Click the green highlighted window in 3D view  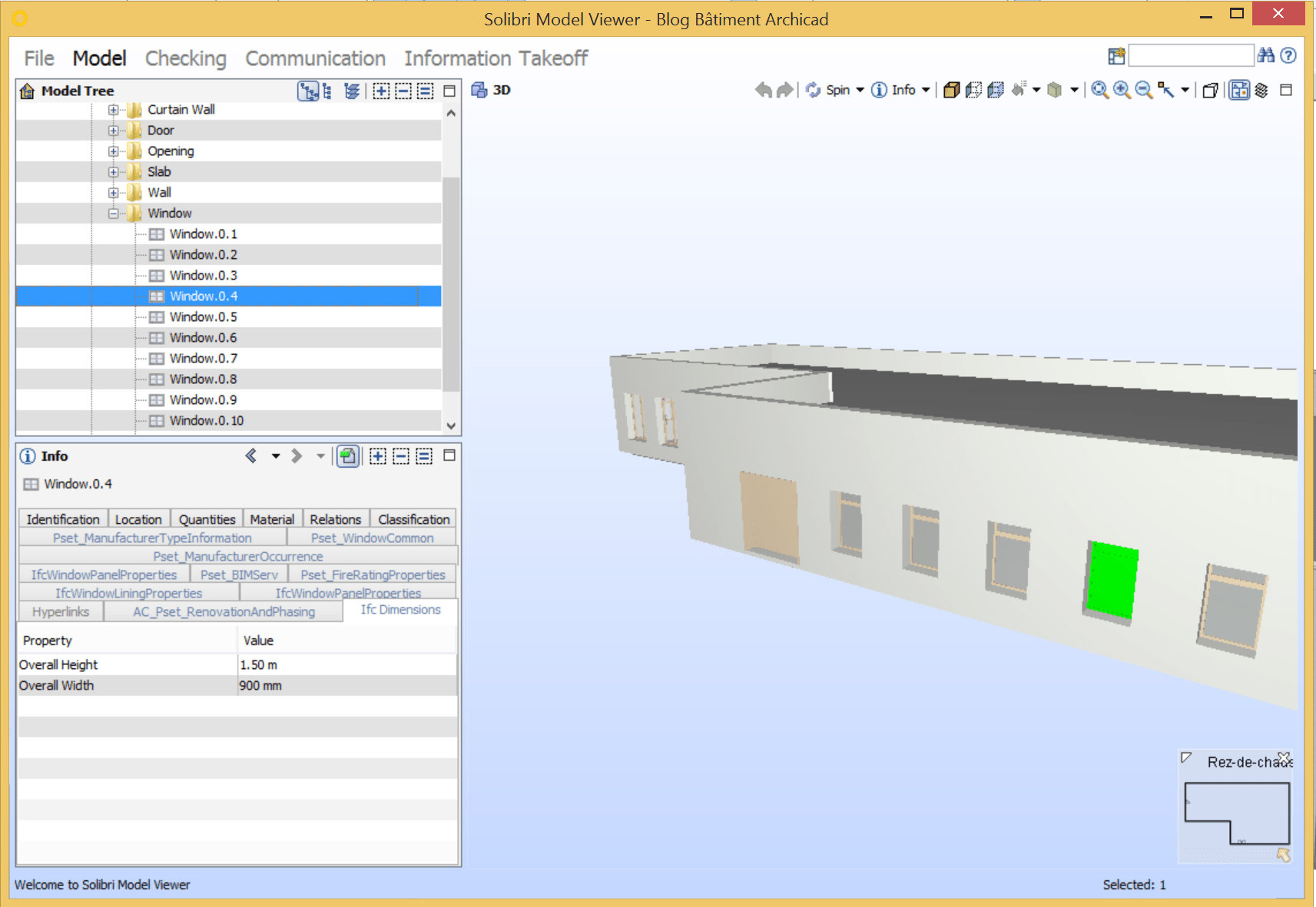1112,581
